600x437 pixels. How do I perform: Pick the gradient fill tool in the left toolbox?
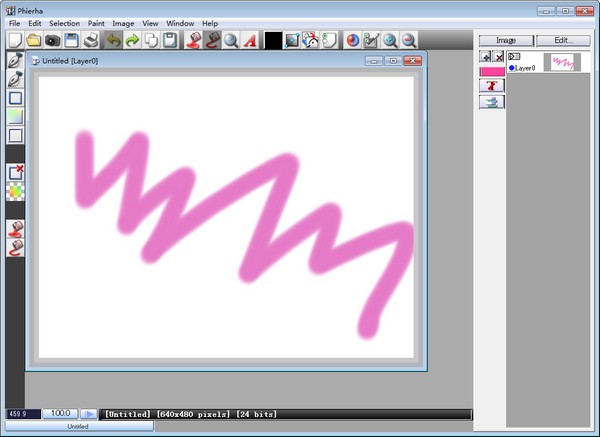(x=15, y=117)
